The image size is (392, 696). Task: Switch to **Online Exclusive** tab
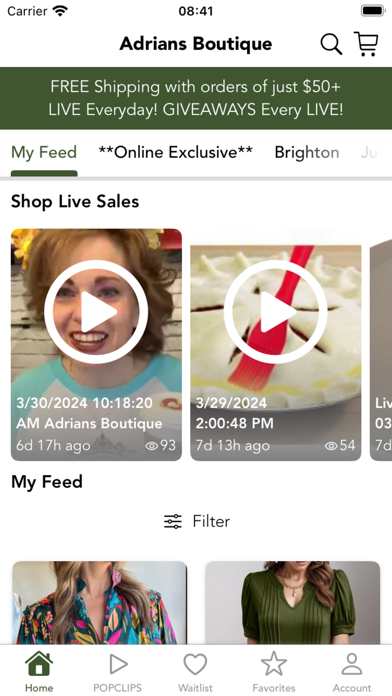coord(176,152)
